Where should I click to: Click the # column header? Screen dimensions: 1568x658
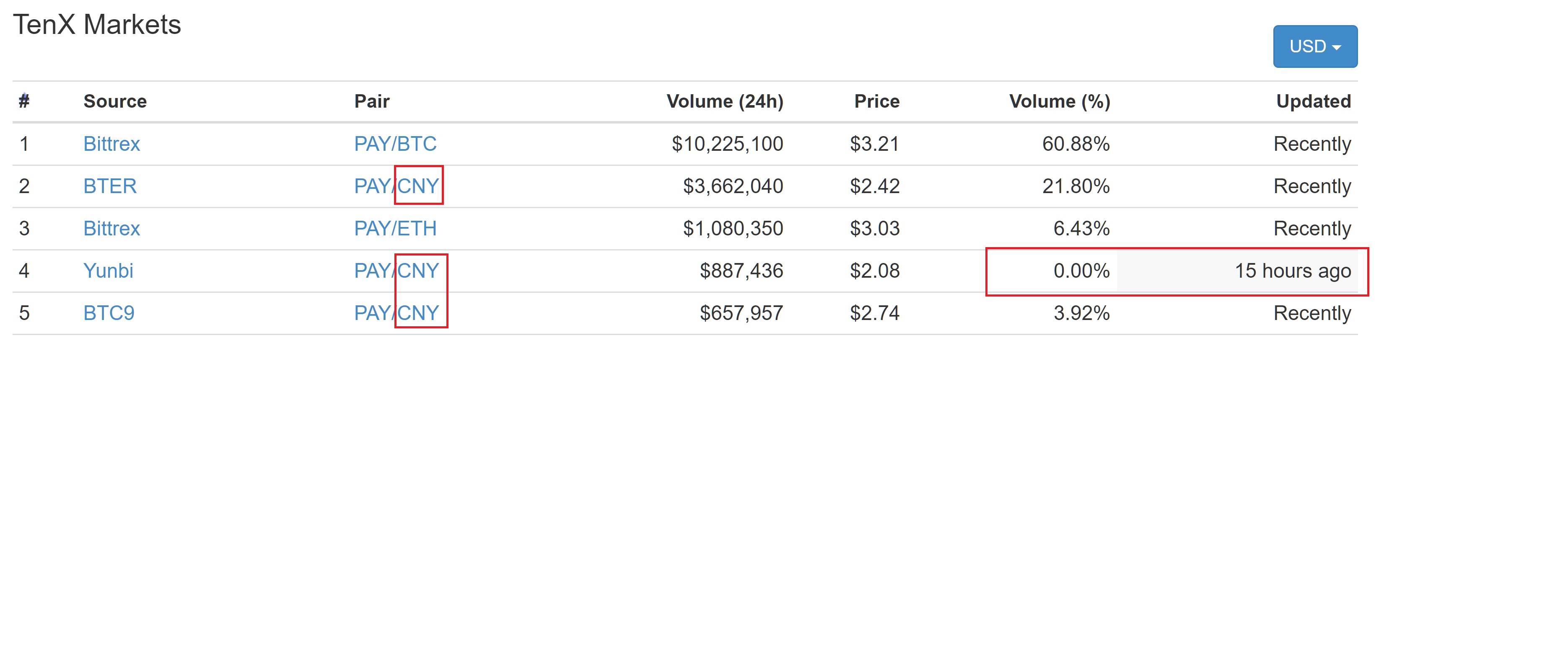[24, 101]
